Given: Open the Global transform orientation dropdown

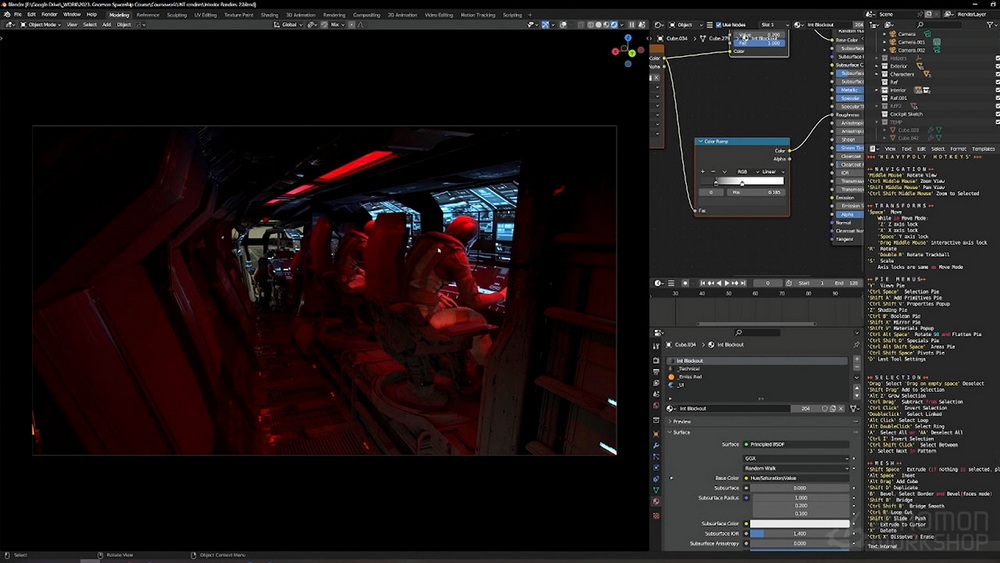Looking at the screenshot, I should coord(288,24).
